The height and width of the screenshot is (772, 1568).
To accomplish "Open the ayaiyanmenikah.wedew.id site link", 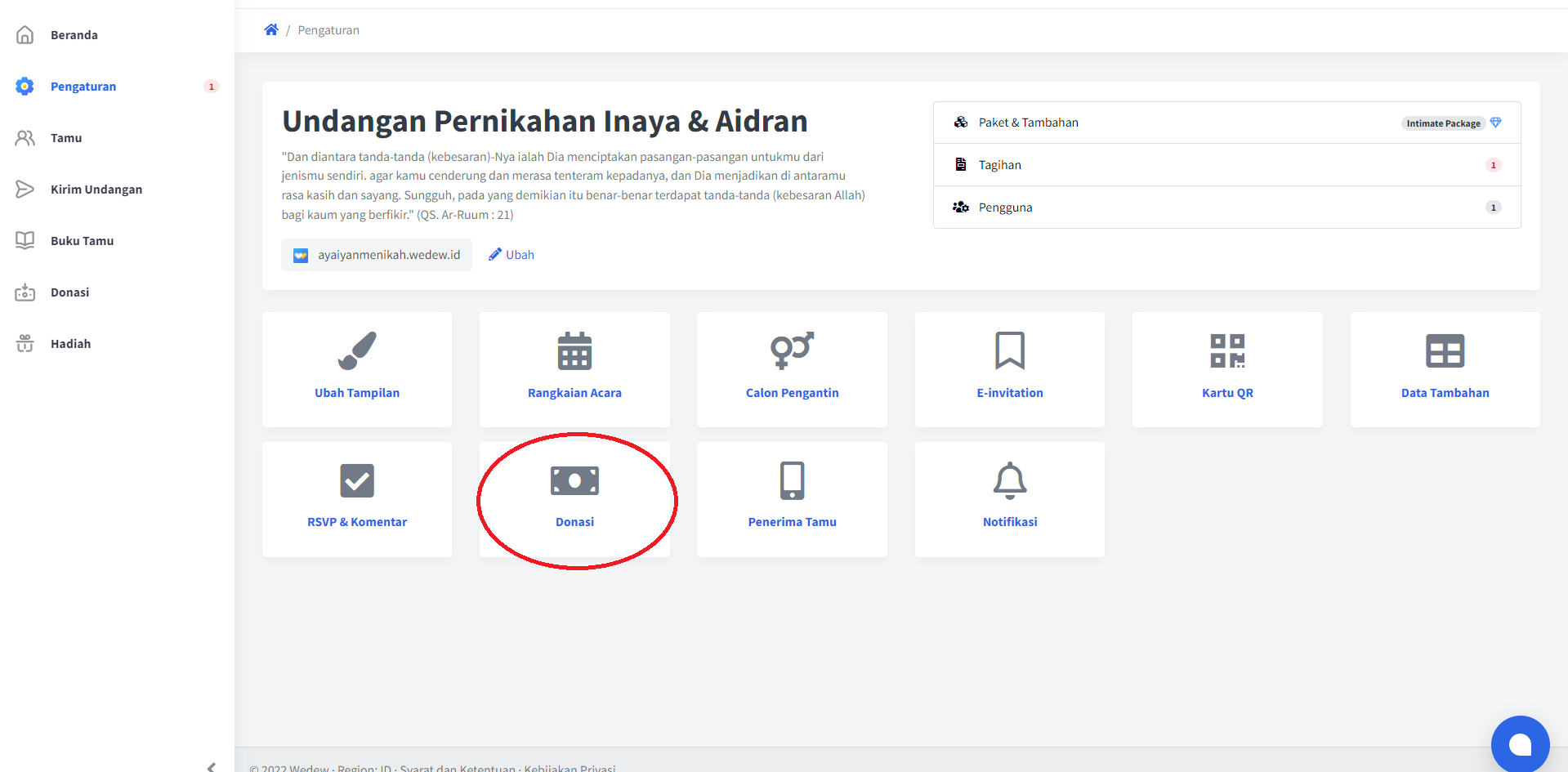I will [x=377, y=255].
